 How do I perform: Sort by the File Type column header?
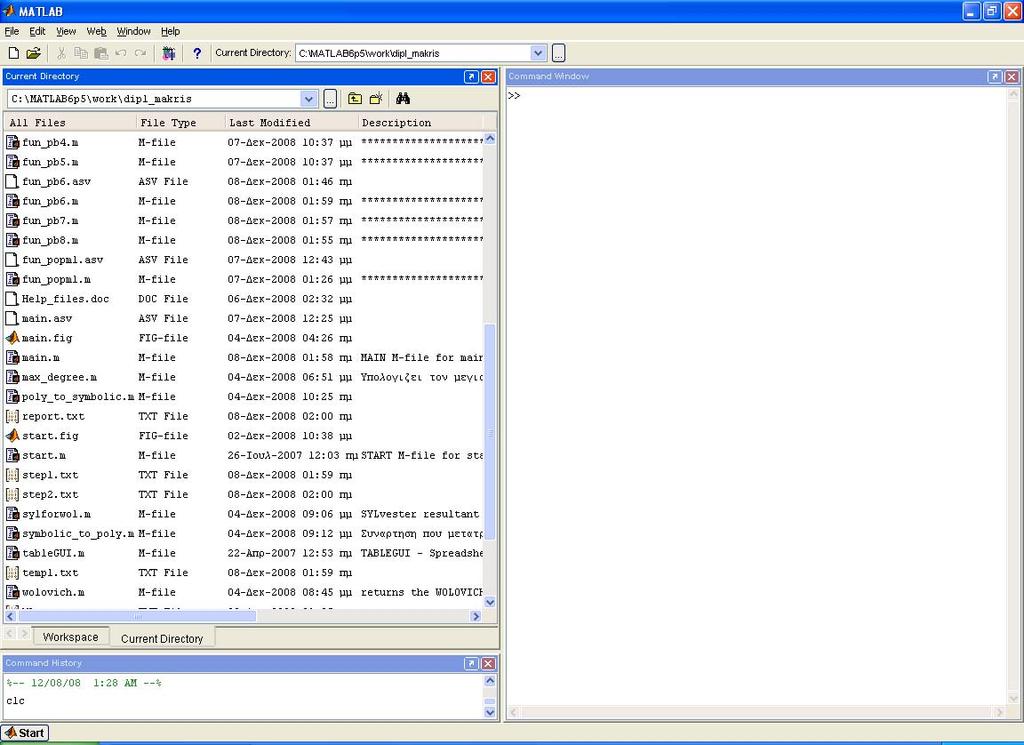[180, 123]
